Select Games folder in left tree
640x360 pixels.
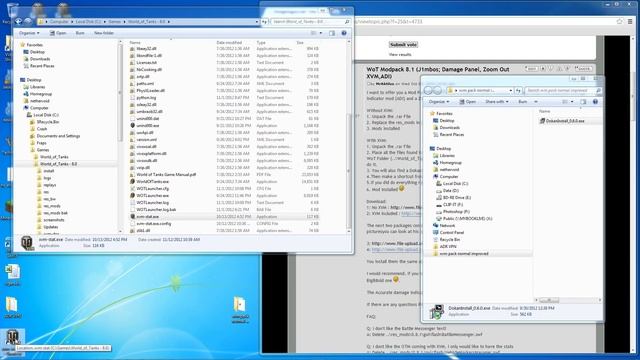(43, 150)
